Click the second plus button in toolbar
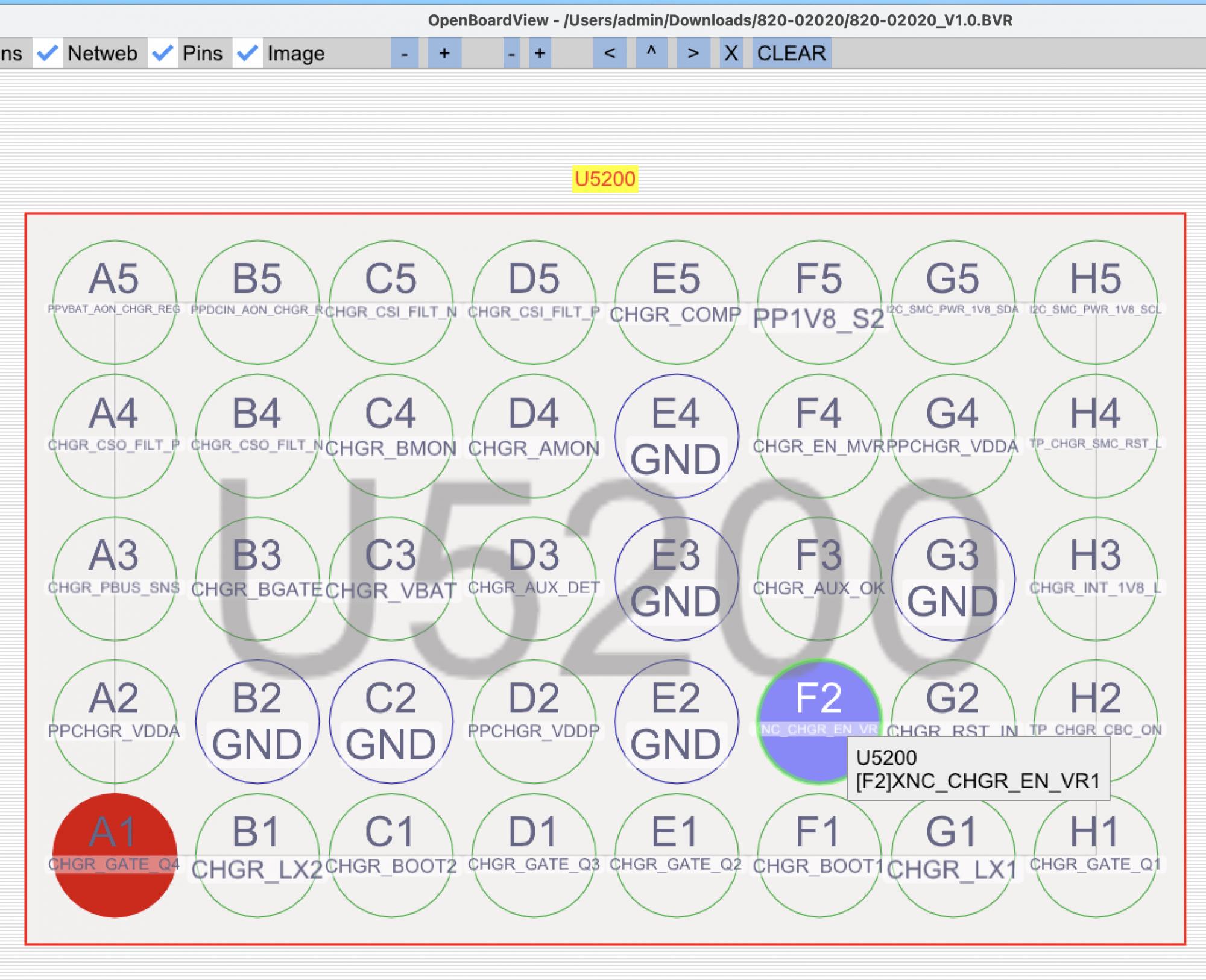This screenshot has height=980, width=1206. tap(540, 53)
